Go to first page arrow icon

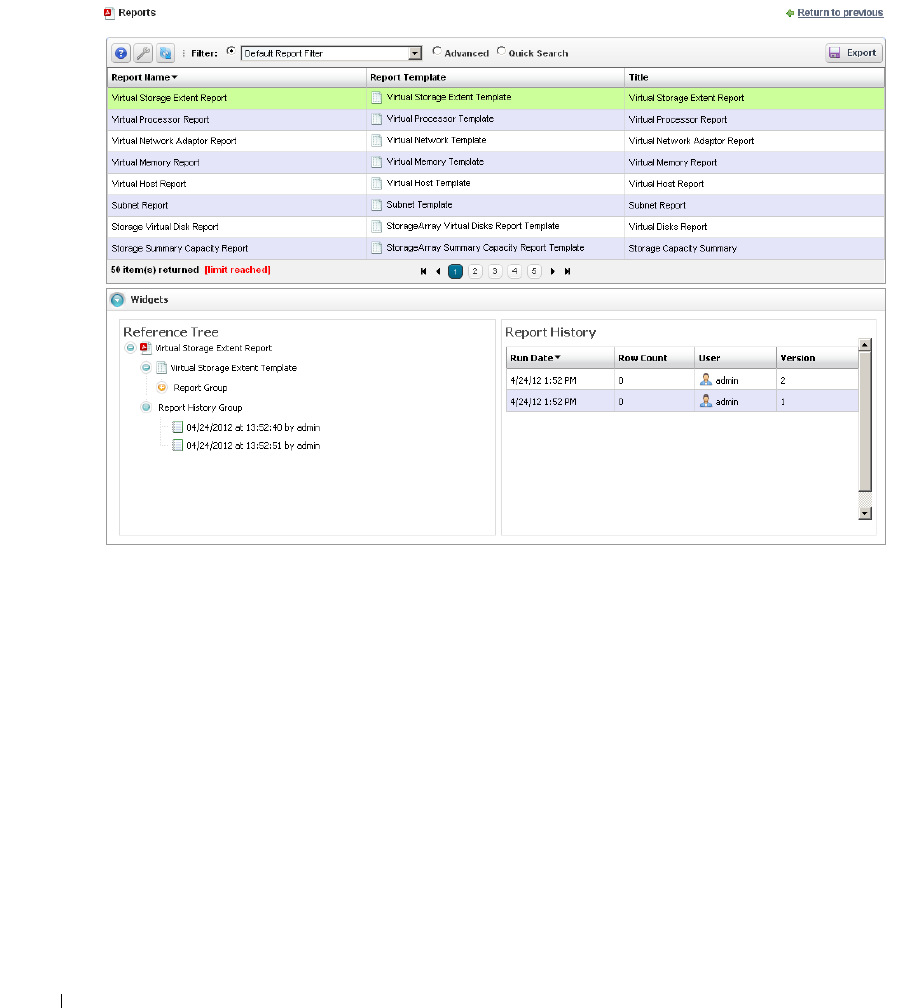pyautogui.click(x=423, y=271)
